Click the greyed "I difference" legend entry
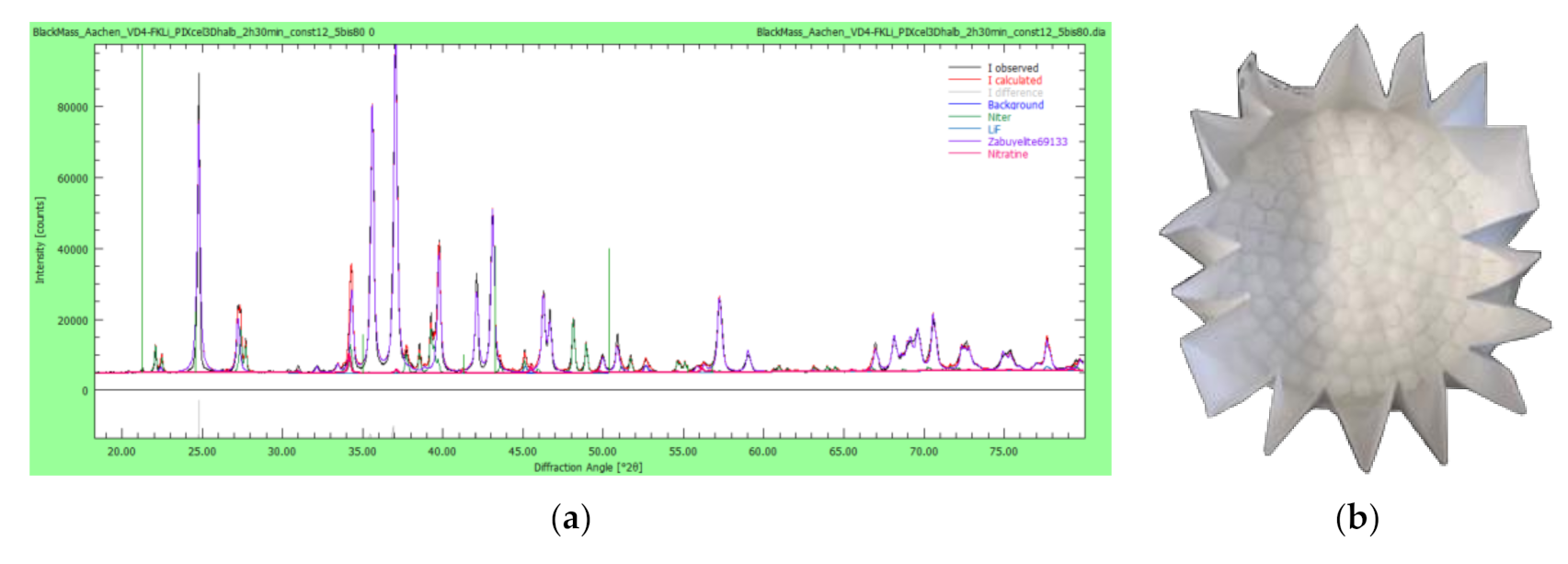The height and width of the screenshot is (564, 1568). pos(1014,93)
